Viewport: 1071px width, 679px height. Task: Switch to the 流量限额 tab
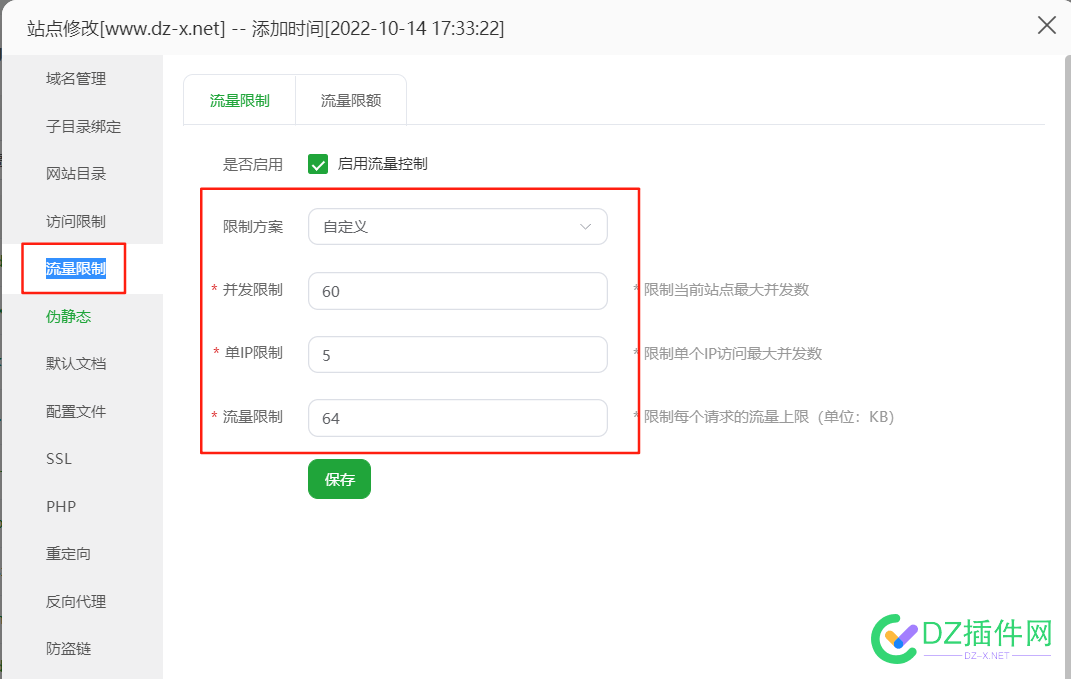coord(351,100)
